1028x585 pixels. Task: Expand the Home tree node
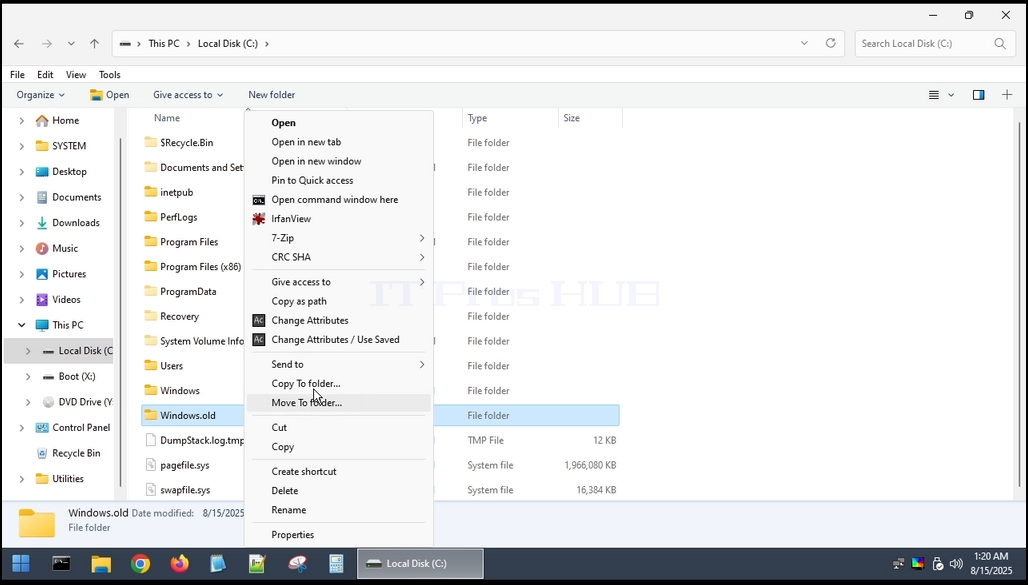tap(22, 121)
